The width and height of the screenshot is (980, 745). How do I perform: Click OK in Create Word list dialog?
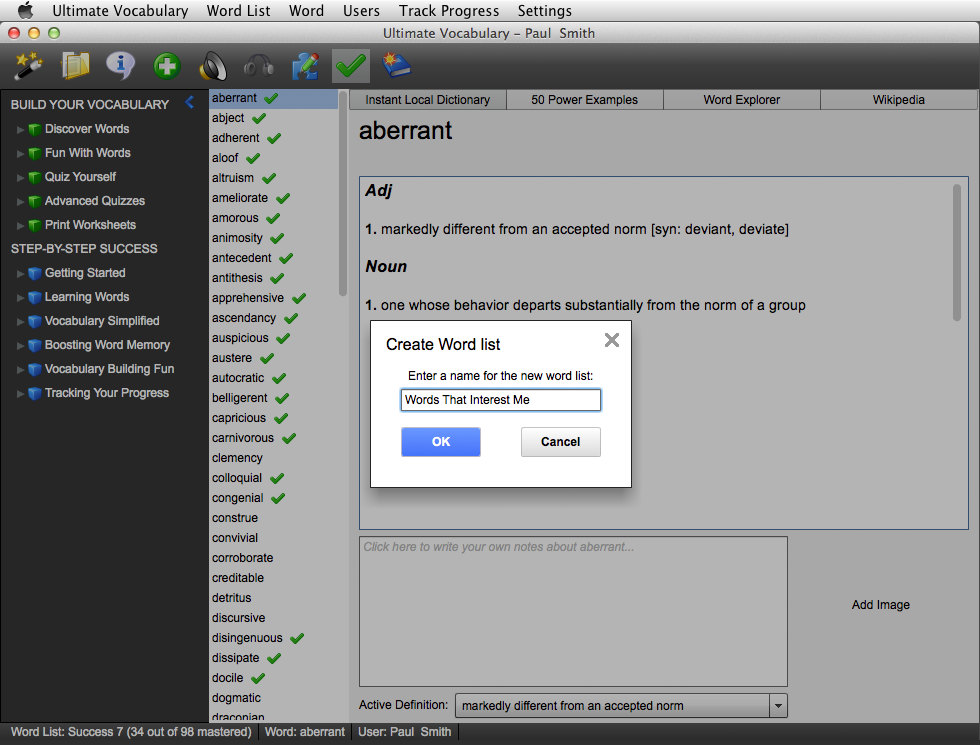pyautogui.click(x=440, y=442)
